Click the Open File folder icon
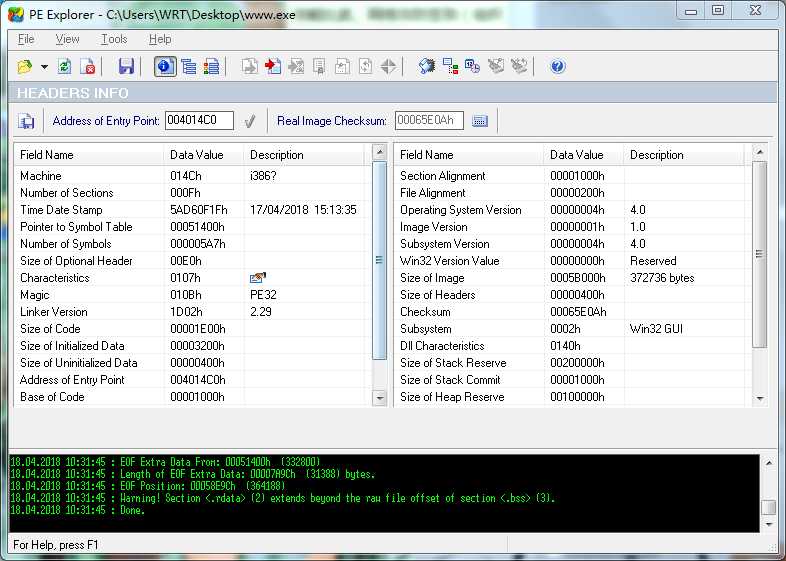The image size is (786, 561). pos(24,66)
